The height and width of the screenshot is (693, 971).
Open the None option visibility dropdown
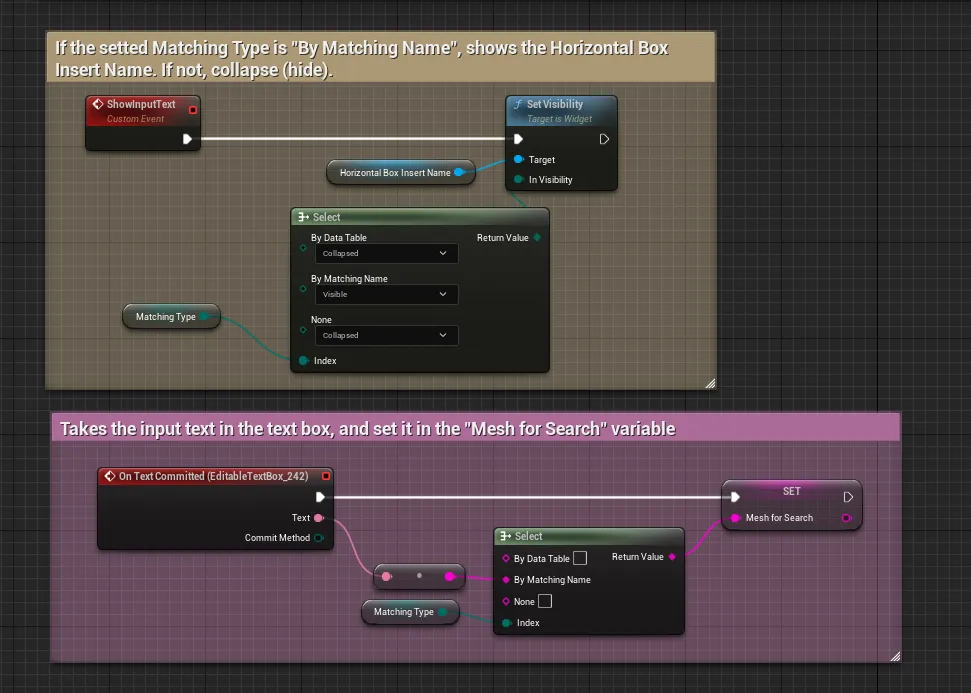coord(384,336)
